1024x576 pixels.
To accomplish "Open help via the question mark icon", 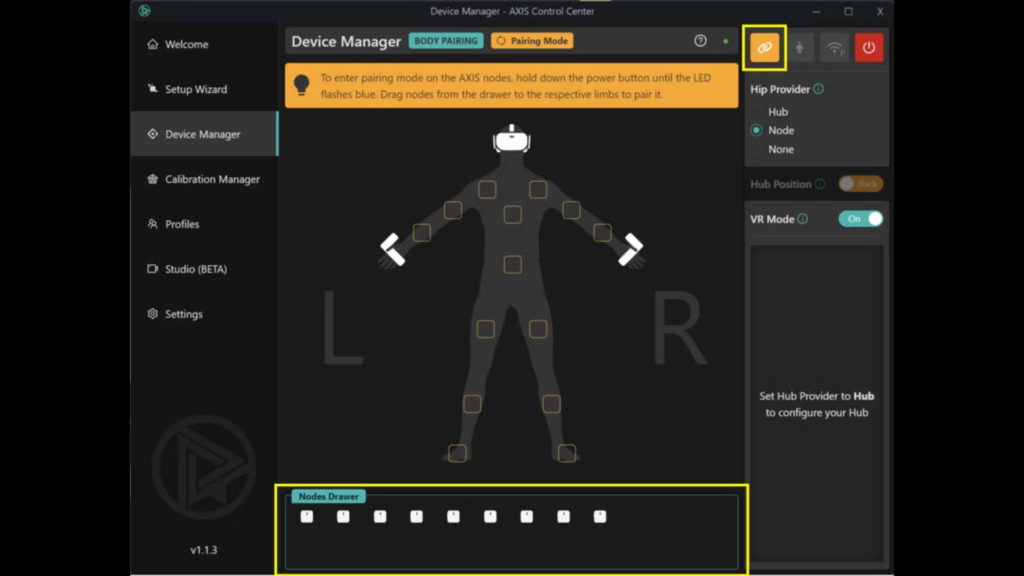I will (700, 41).
